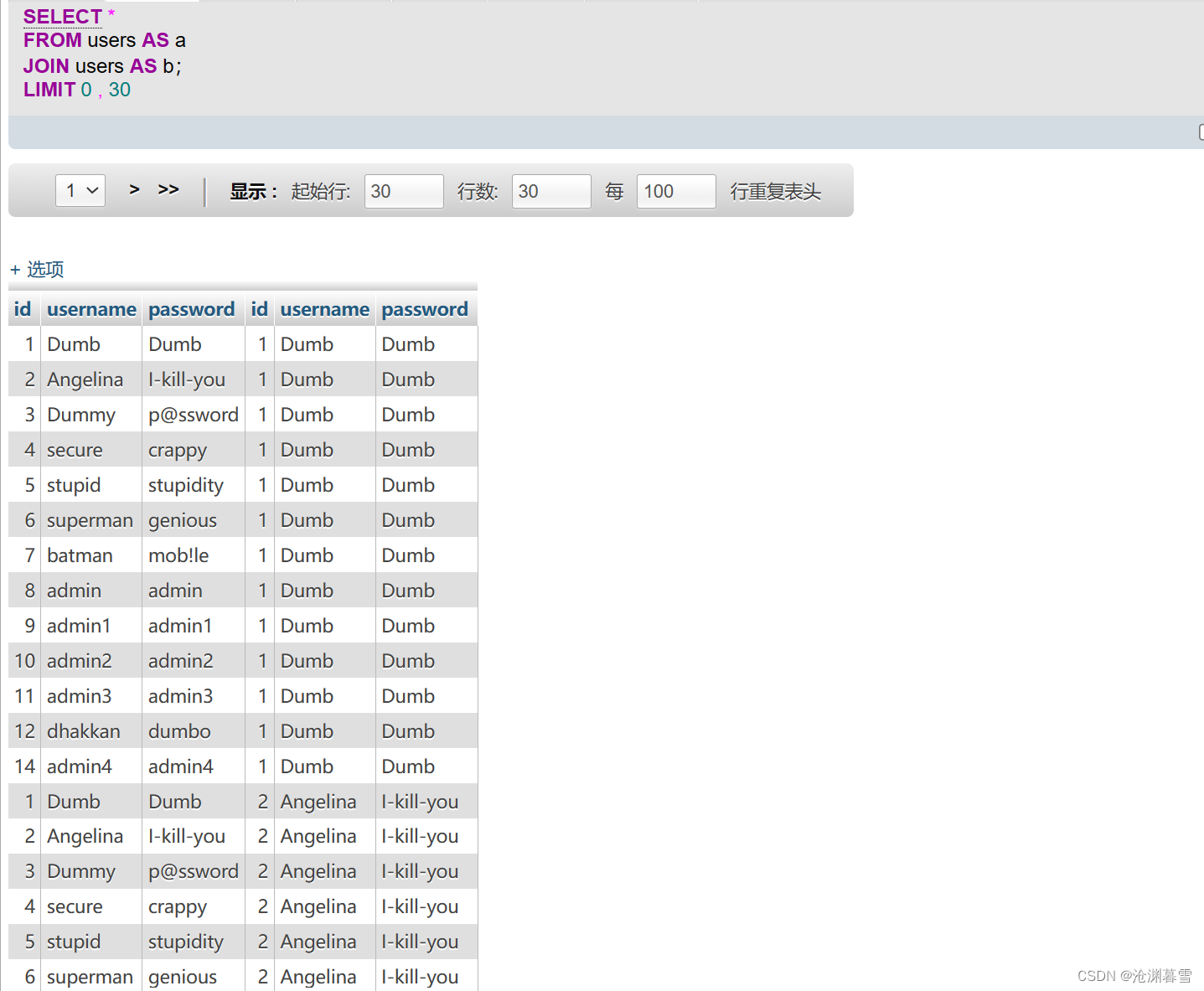Image resolution: width=1204 pixels, height=991 pixels.
Task: Select the 'admin3' username cell
Action: click(x=91, y=696)
